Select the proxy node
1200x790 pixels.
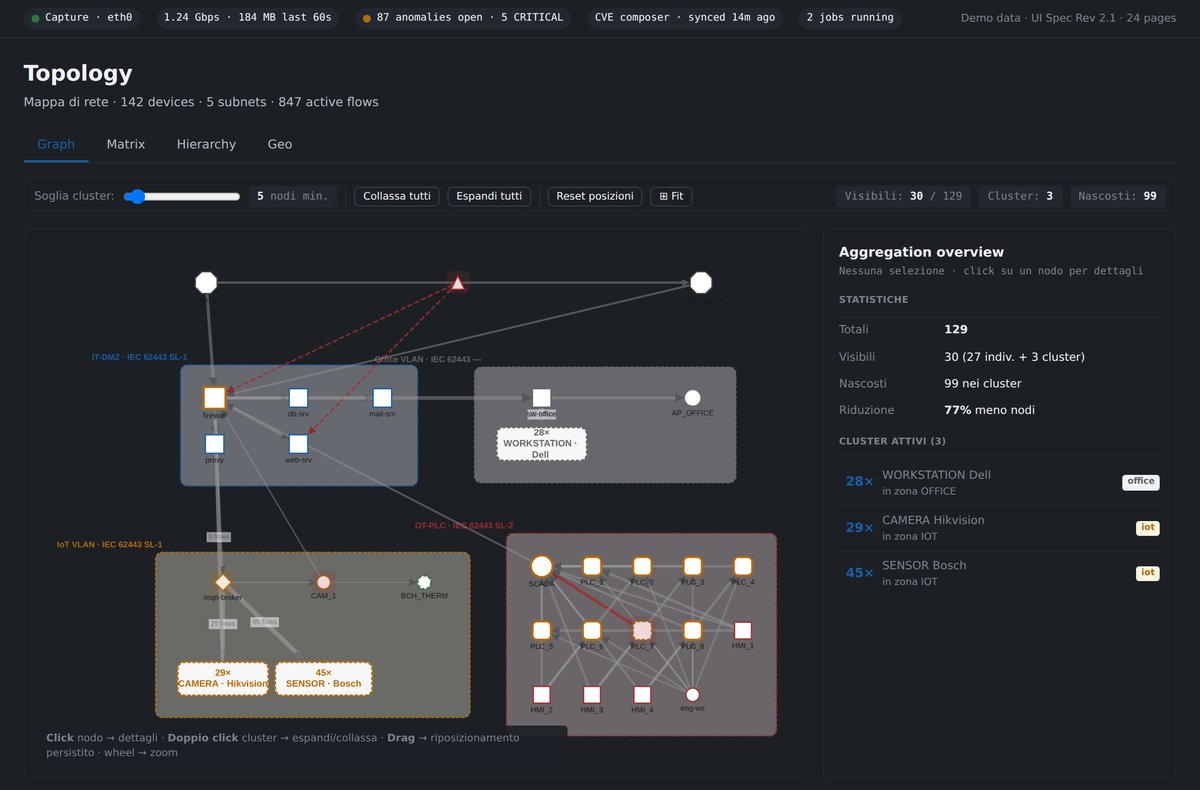(214, 444)
